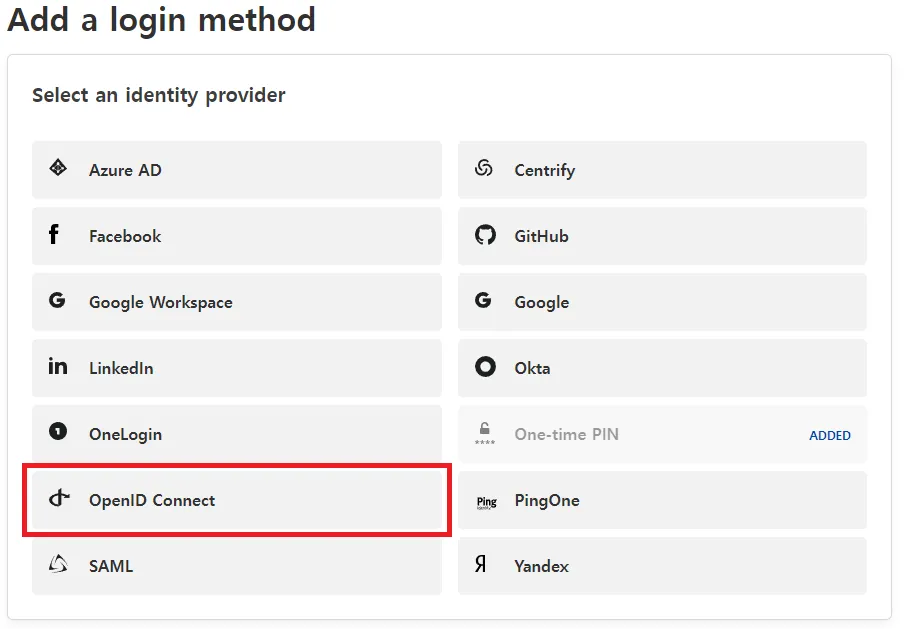Click the ADDED label on One-time PIN
The image size is (904, 629).
pos(830,435)
